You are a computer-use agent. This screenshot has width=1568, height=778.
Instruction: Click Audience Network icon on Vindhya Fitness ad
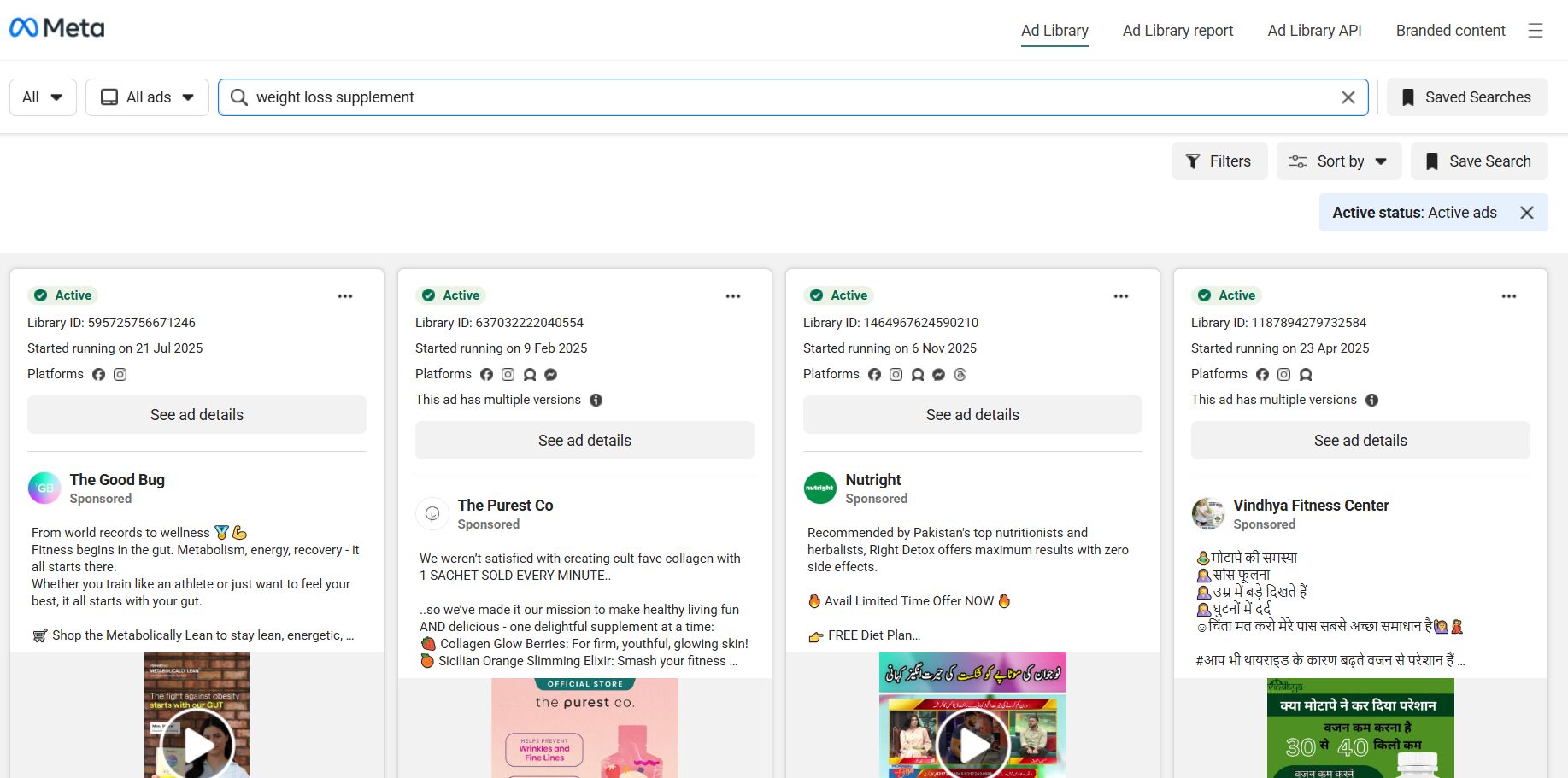click(1306, 374)
